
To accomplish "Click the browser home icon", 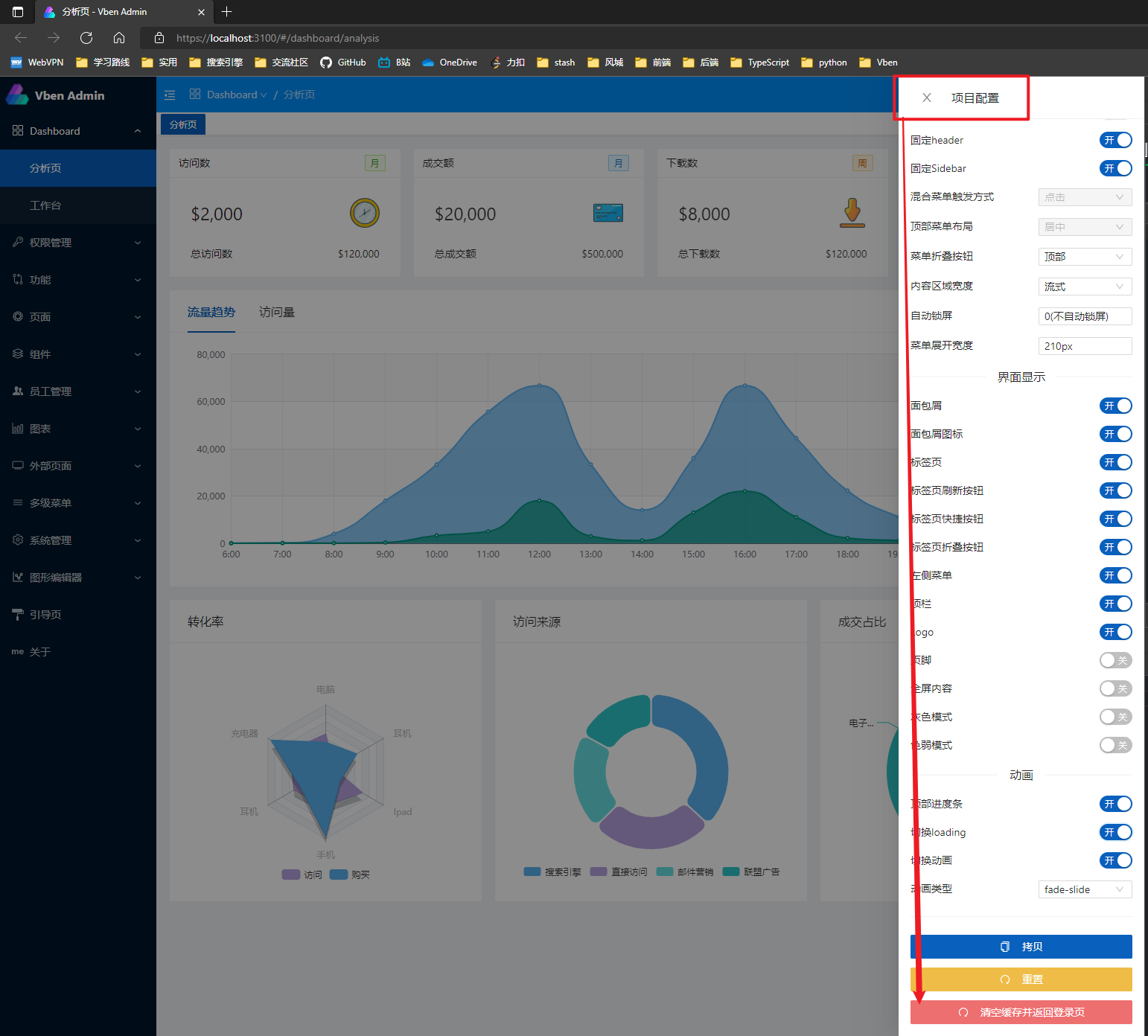I will pos(119,38).
